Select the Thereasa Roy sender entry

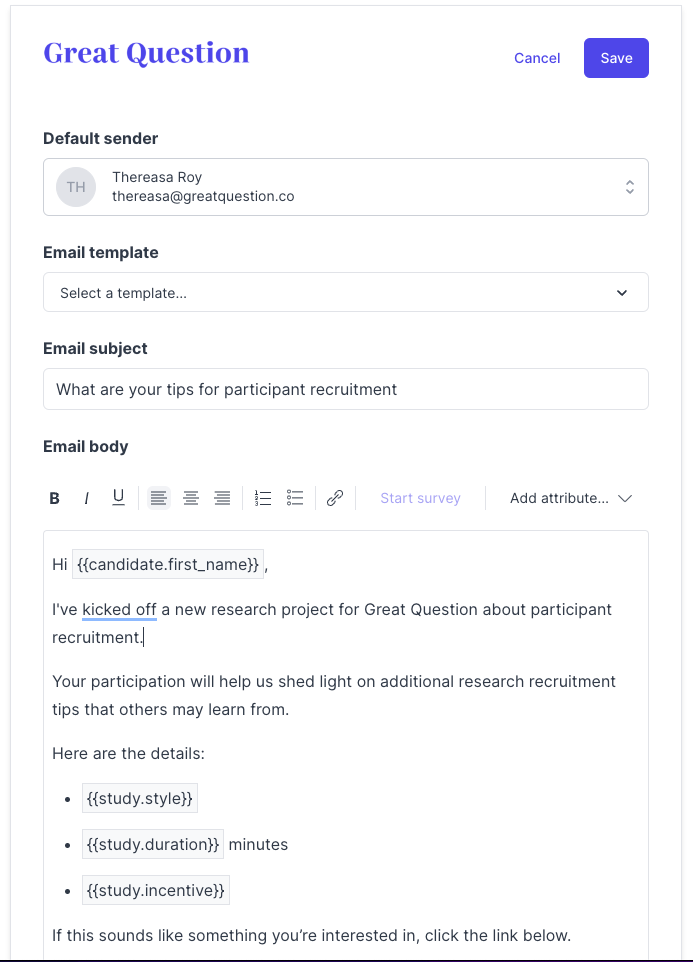tap(200, 186)
